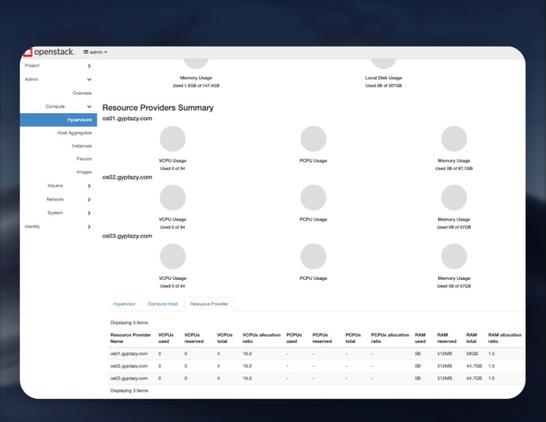This screenshot has width=546, height=422.
Task: Click the os02.gyptazy.com Memory Usage pie chart
Action: [x=454, y=197]
